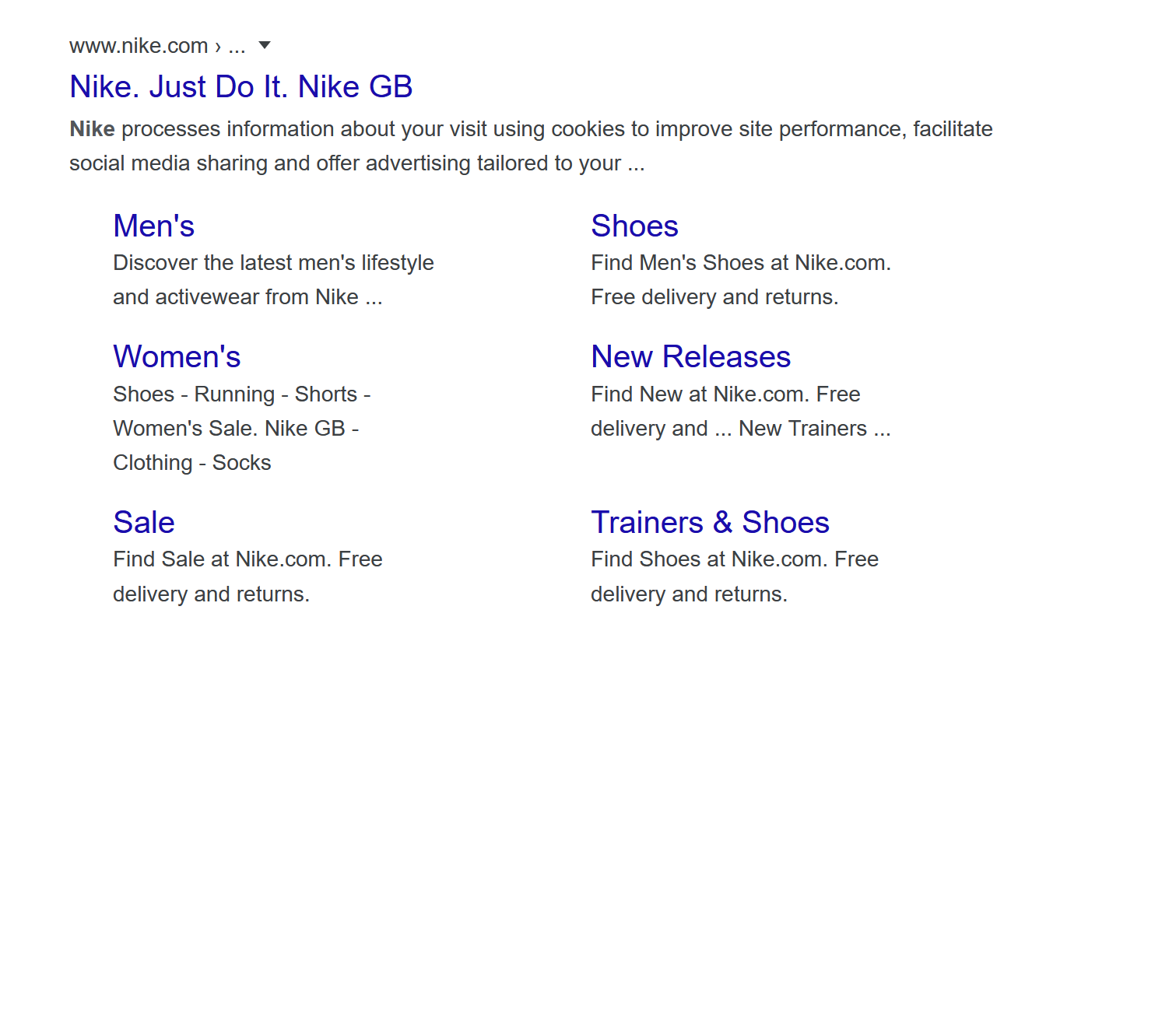Viewport: 1176px width, 1034px height.
Task: Click the text 'Find Sale at Nike.com. Free'
Action: (x=247, y=559)
